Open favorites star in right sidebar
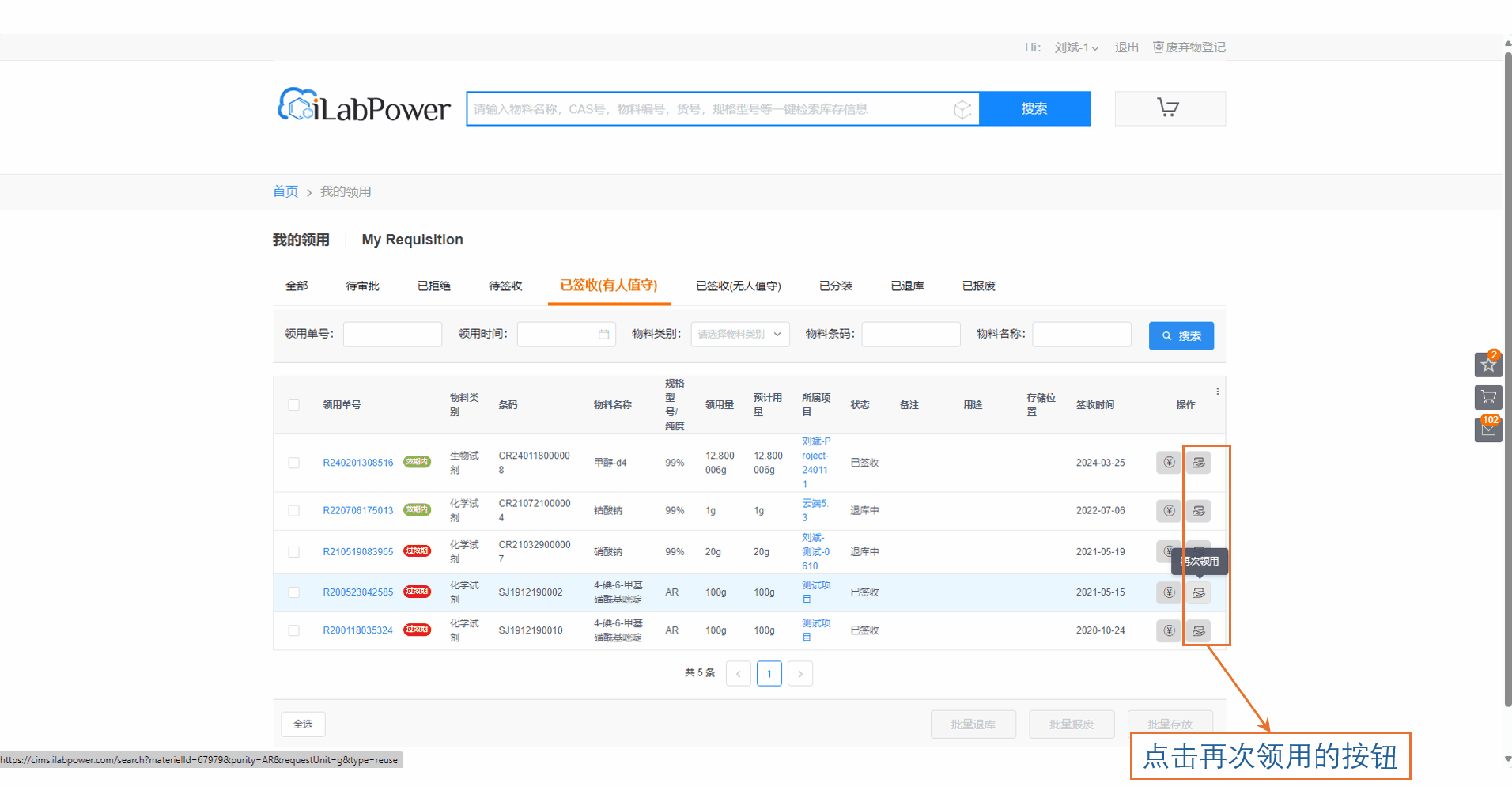The image size is (1512, 787). point(1487,365)
